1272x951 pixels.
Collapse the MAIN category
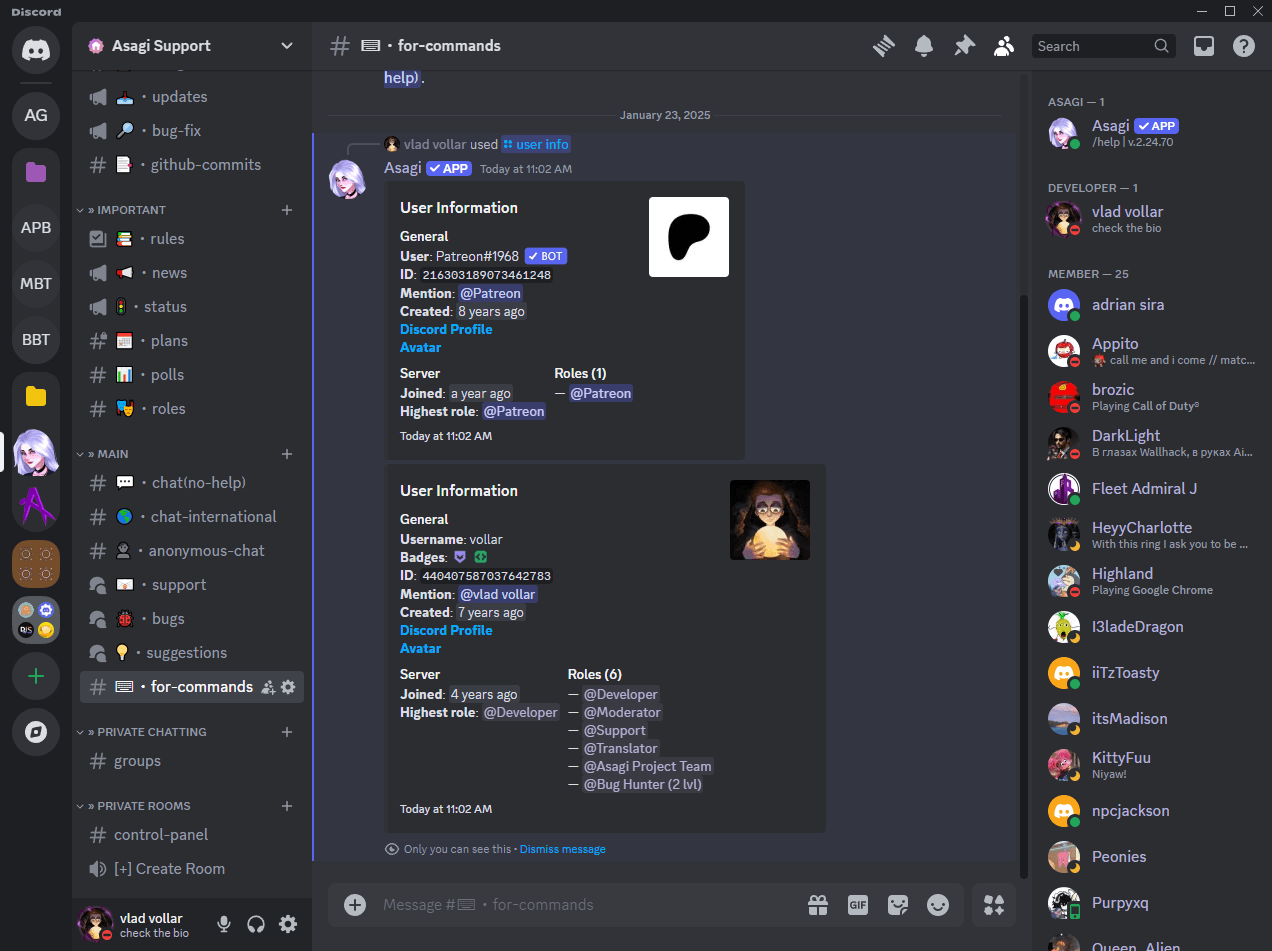coord(103,454)
